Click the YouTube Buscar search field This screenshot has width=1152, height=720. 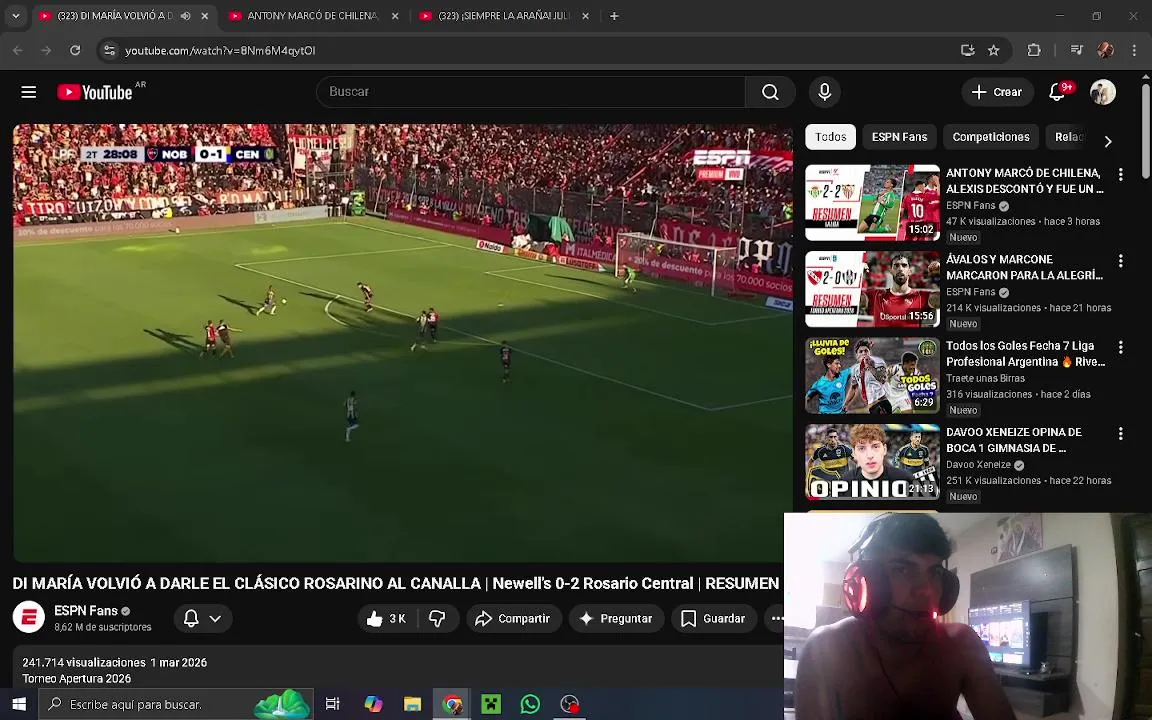(x=530, y=92)
